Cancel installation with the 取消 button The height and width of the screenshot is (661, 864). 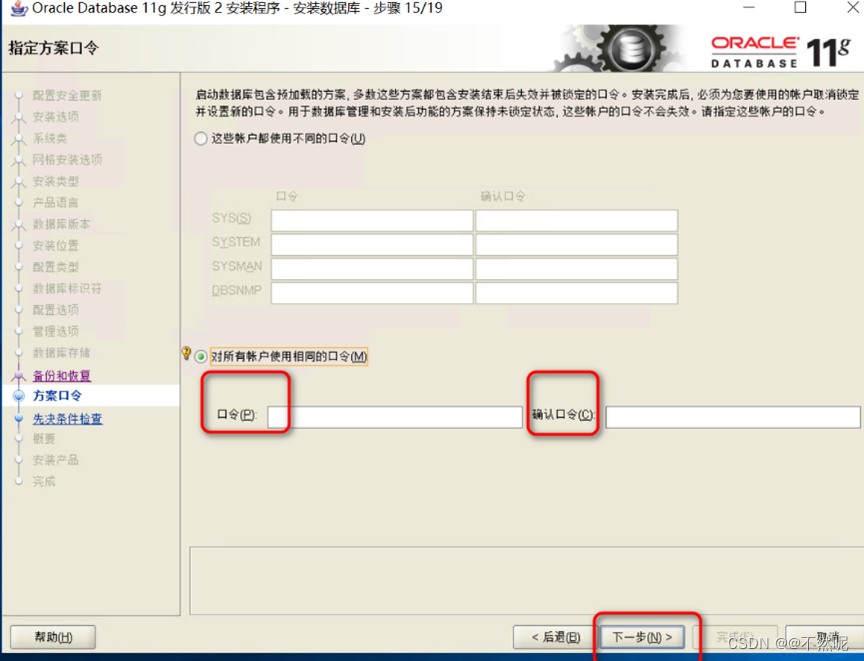point(827,637)
